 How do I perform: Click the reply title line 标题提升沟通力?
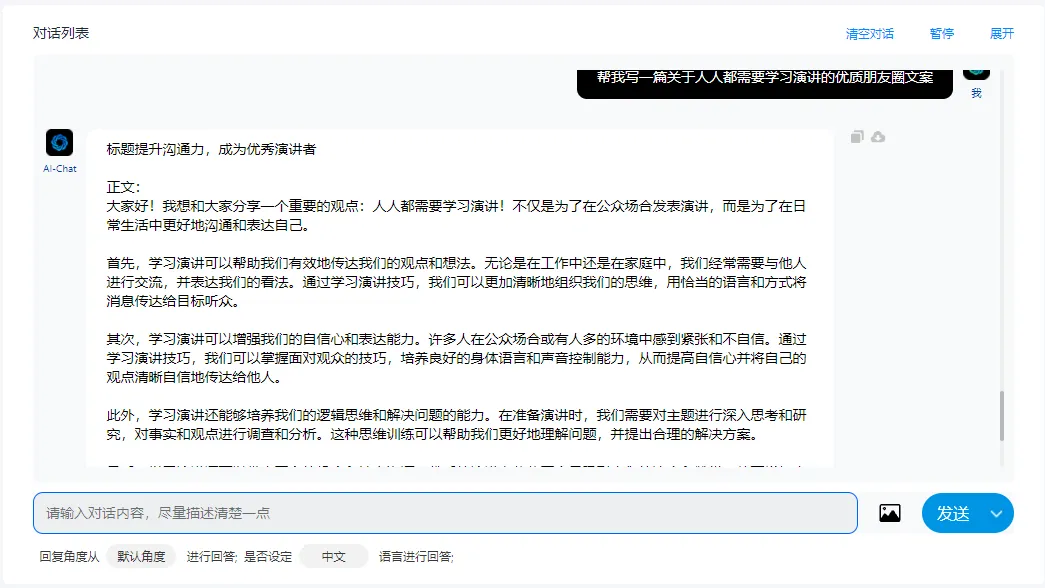211,149
